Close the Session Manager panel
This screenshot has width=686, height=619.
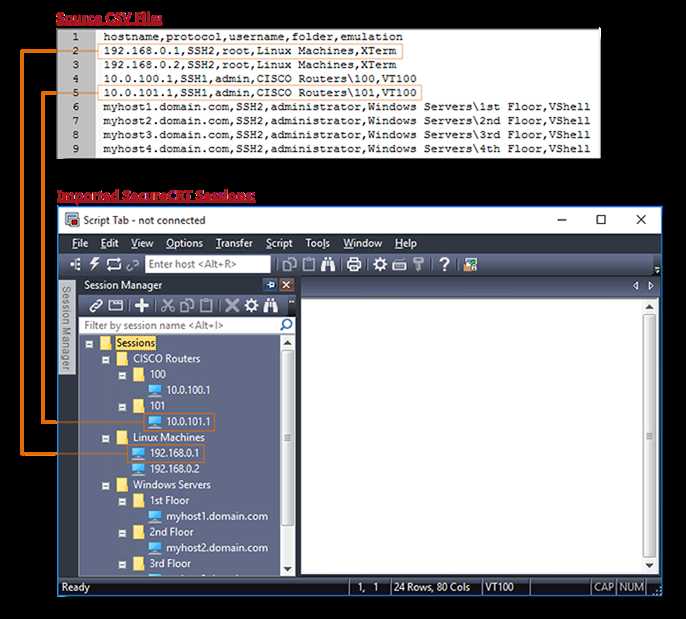[x=286, y=285]
